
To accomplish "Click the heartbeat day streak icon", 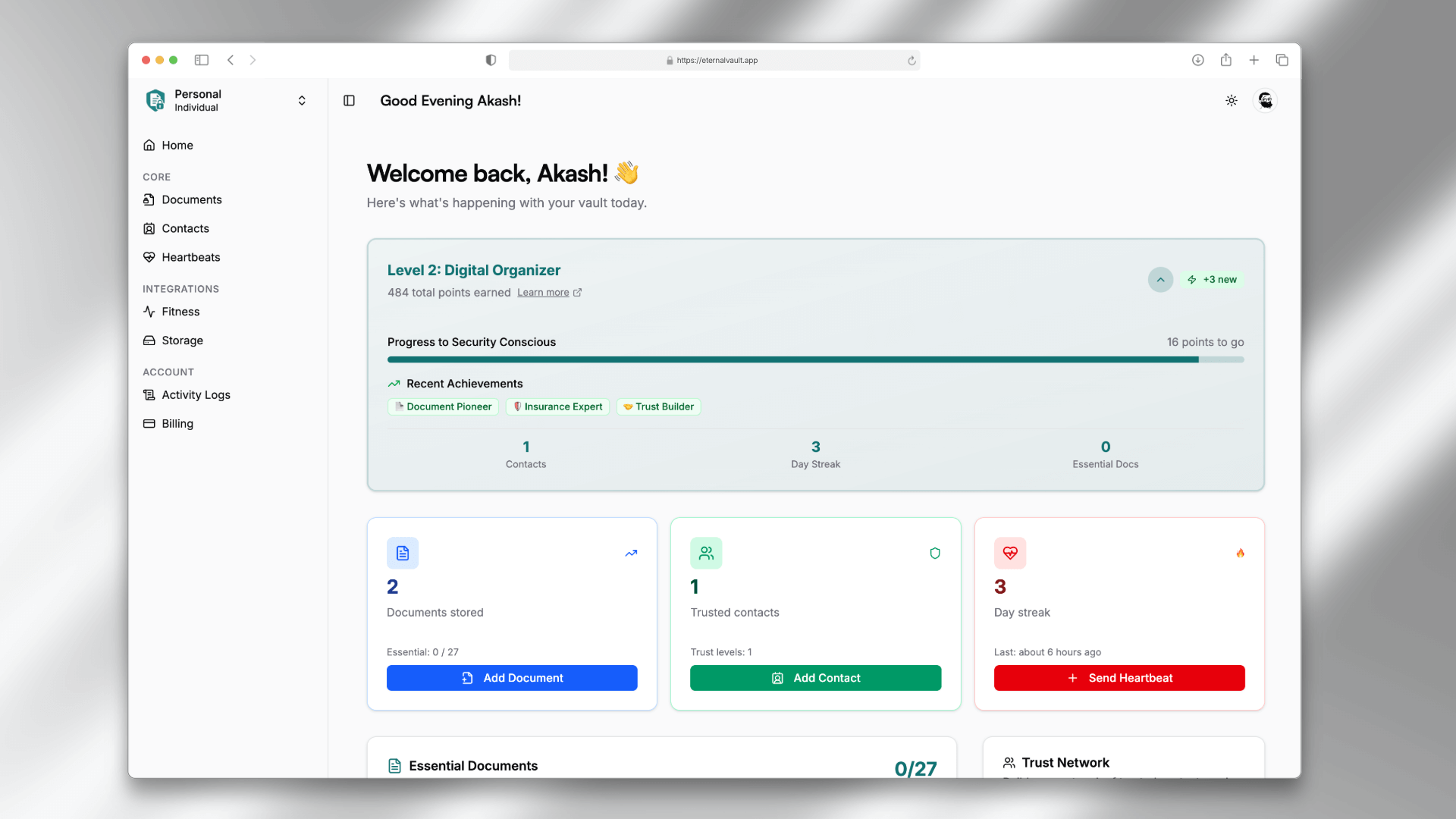I will pyautogui.click(x=1010, y=554).
